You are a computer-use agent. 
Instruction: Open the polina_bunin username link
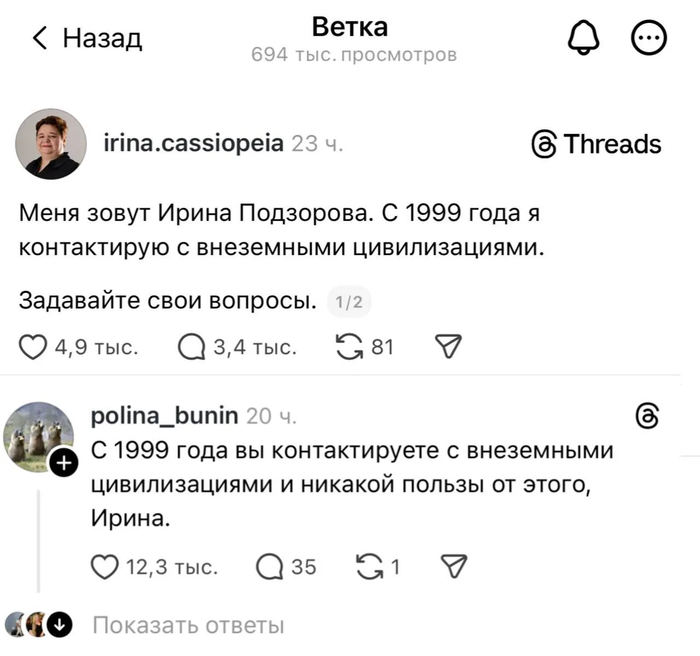(x=164, y=415)
